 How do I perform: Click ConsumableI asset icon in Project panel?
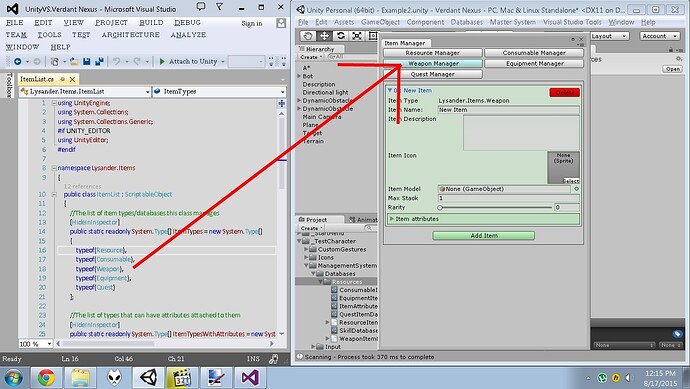pos(334,290)
